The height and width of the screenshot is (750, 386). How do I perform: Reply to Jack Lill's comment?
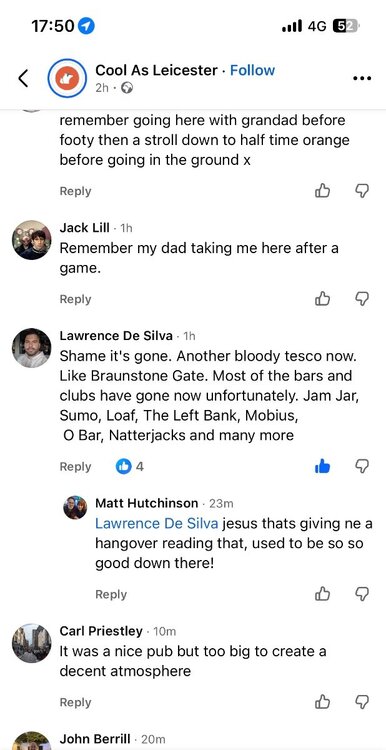(75, 299)
